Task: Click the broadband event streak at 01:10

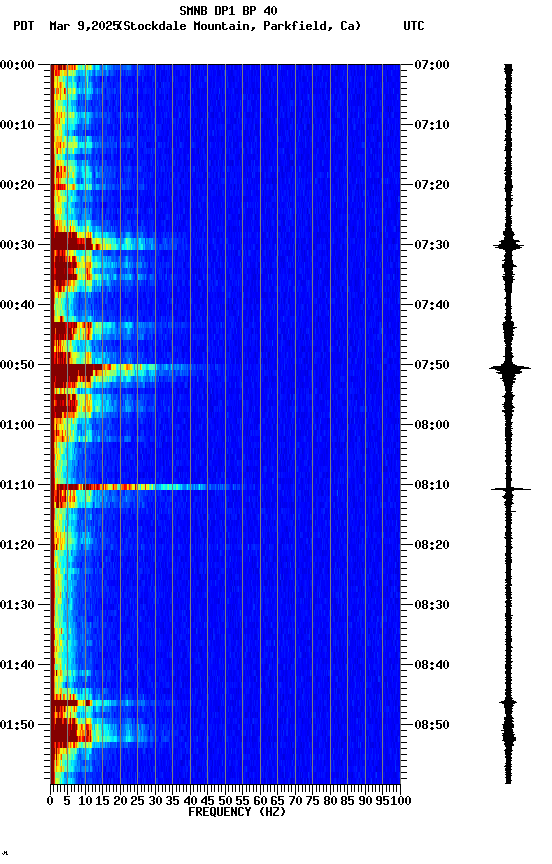Action: click(149, 487)
